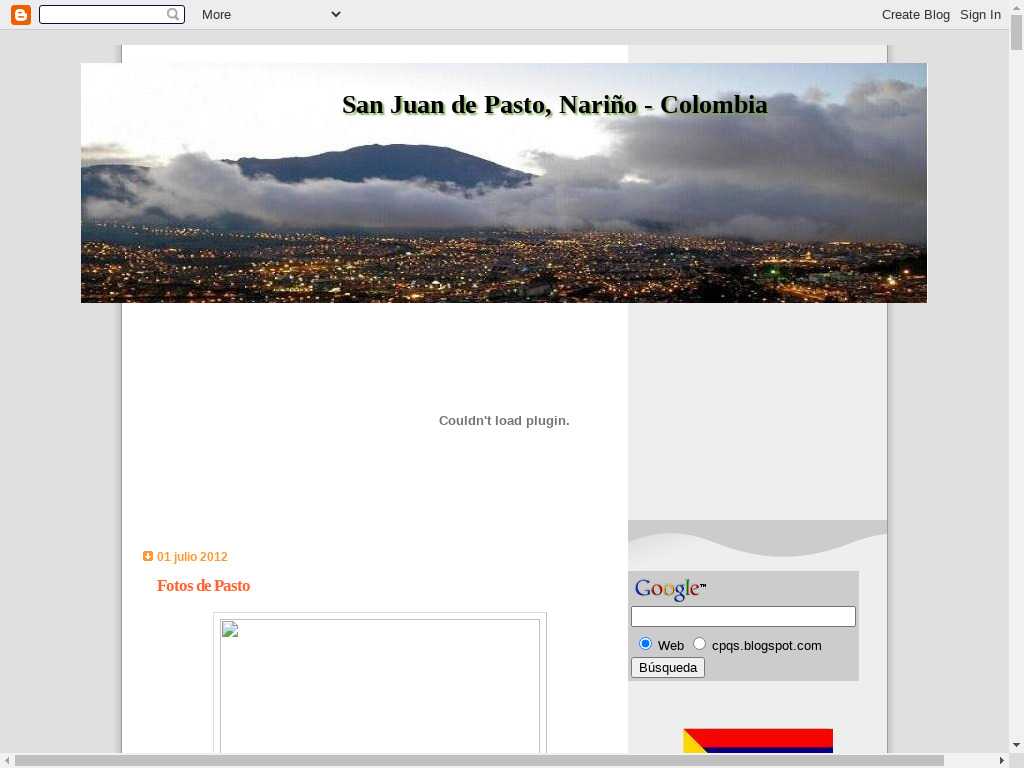Click the Blogger navbar search box
Screen dimensions: 1024x768
pos(103,14)
